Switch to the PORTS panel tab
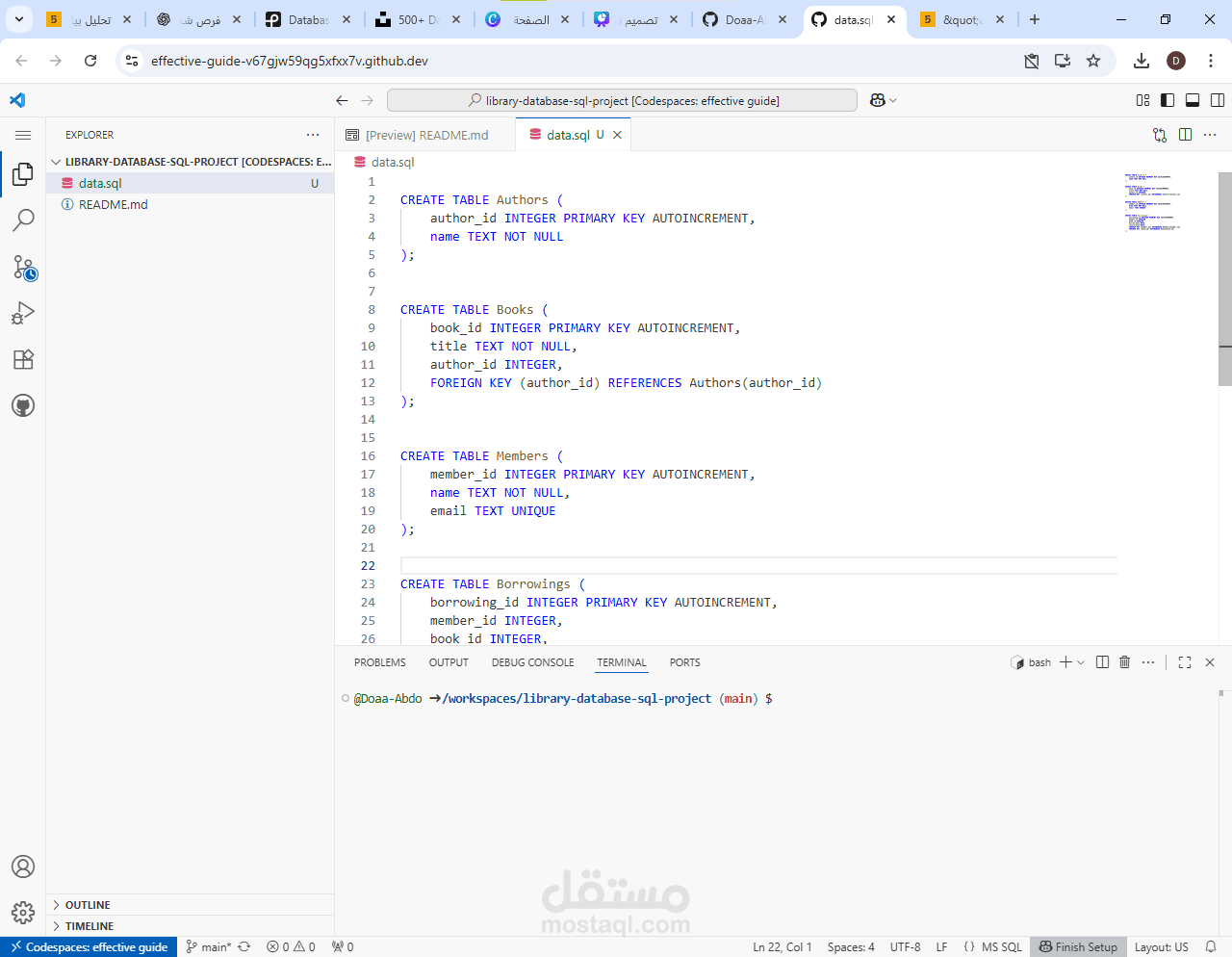 tap(685, 662)
